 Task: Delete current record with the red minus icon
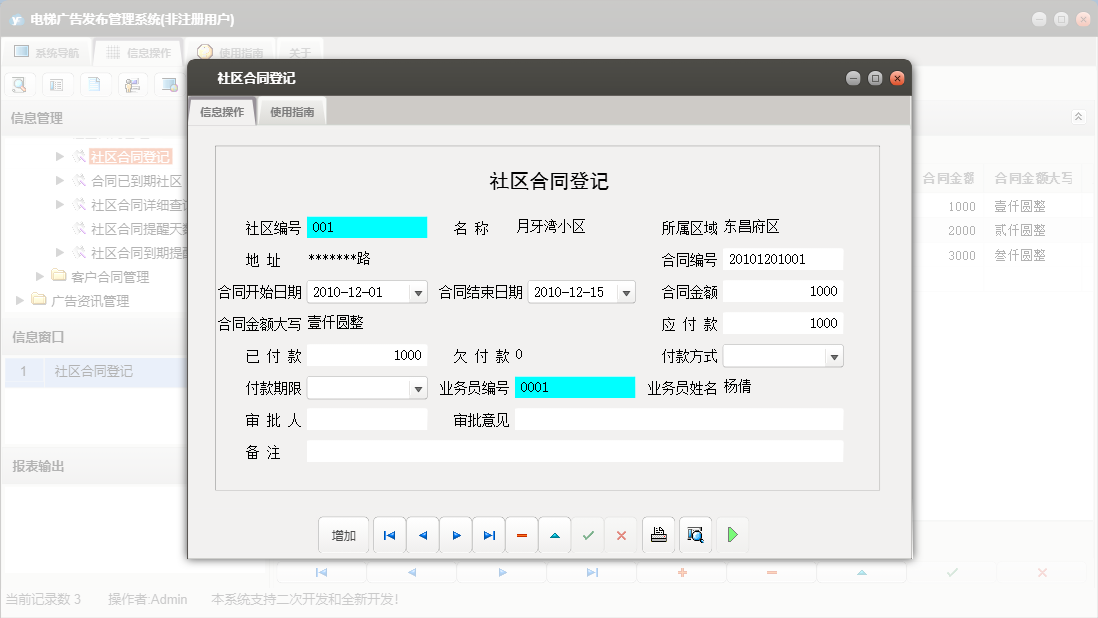[521, 535]
